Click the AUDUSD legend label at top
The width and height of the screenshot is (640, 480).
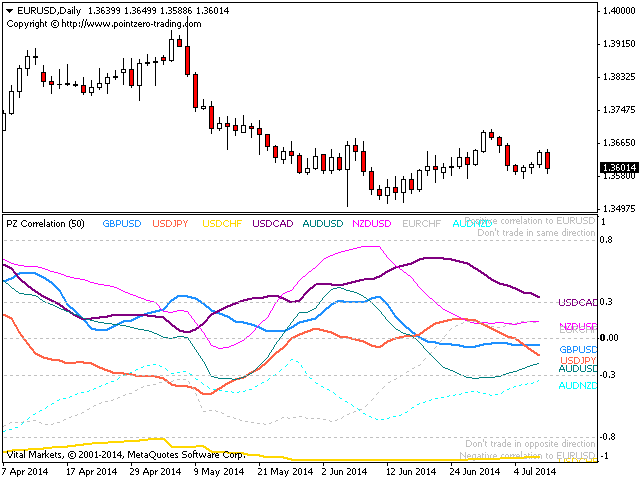(x=323, y=224)
